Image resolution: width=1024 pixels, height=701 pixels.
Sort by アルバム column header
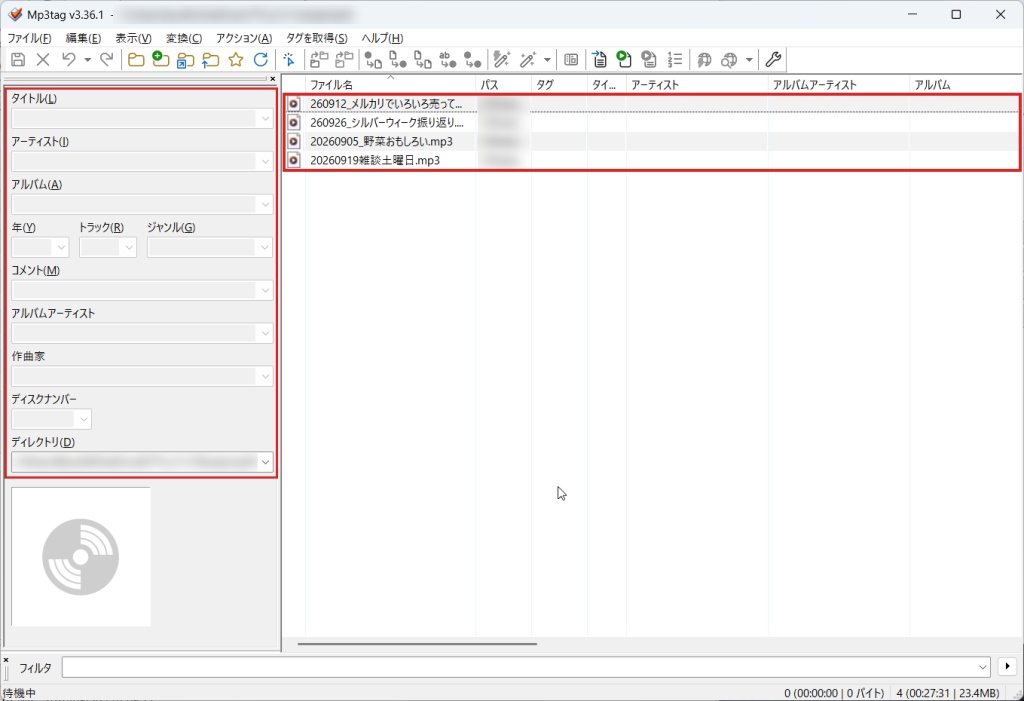965,85
